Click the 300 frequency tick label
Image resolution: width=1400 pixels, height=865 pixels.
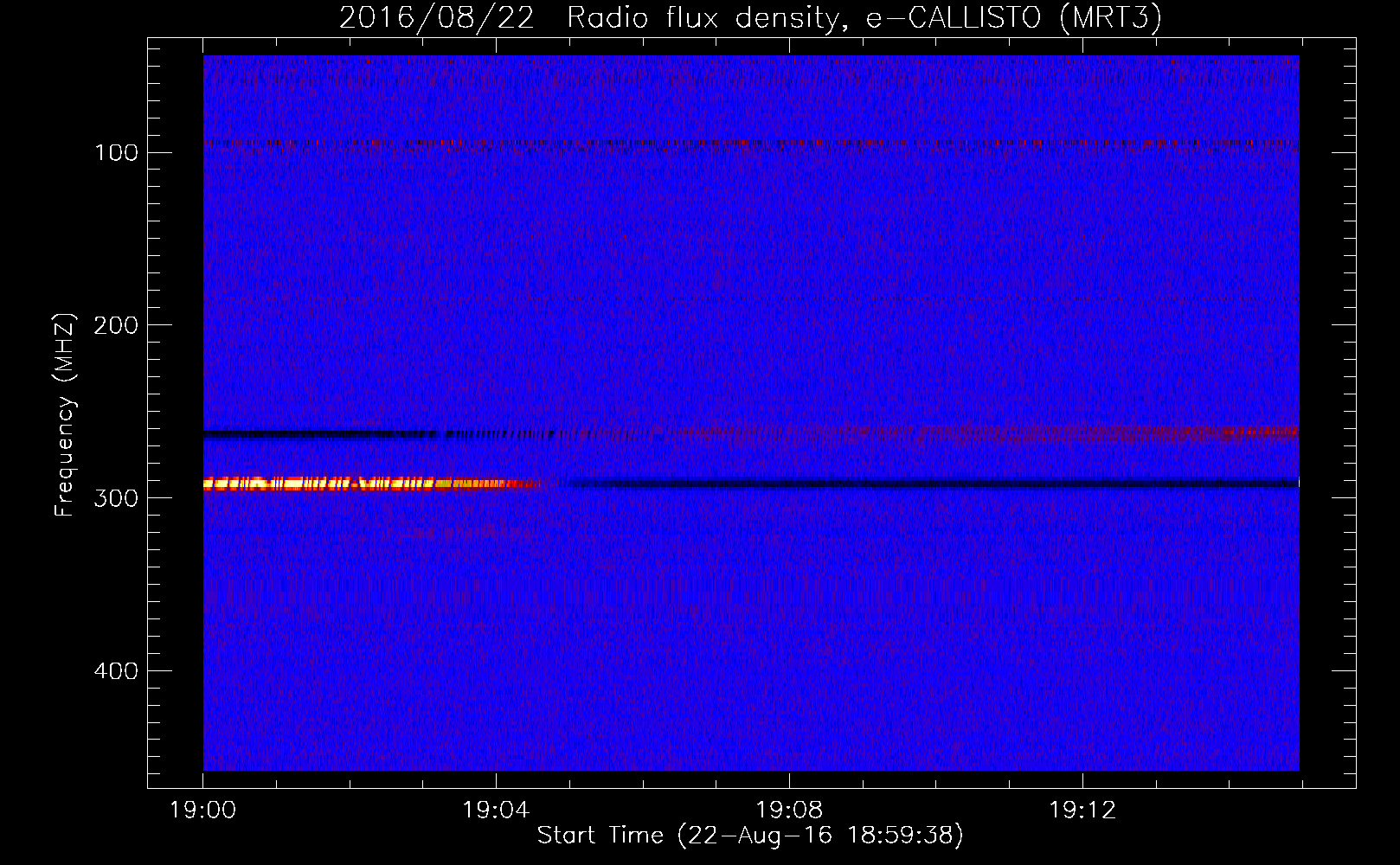117,498
